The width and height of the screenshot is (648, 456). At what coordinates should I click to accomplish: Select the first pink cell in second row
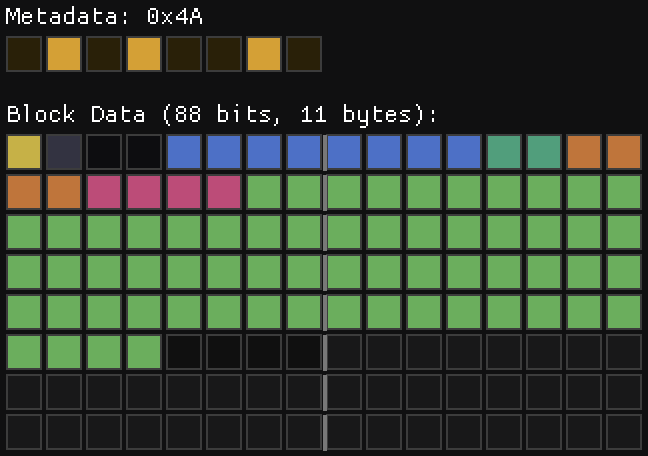coord(104,192)
